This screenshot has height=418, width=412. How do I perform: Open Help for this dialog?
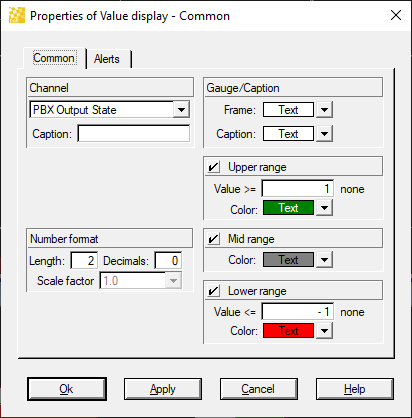coord(355,389)
